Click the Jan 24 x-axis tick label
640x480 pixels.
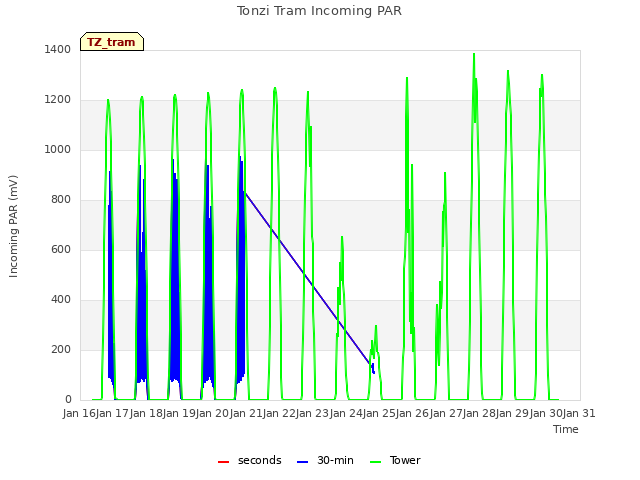tap(346, 413)
